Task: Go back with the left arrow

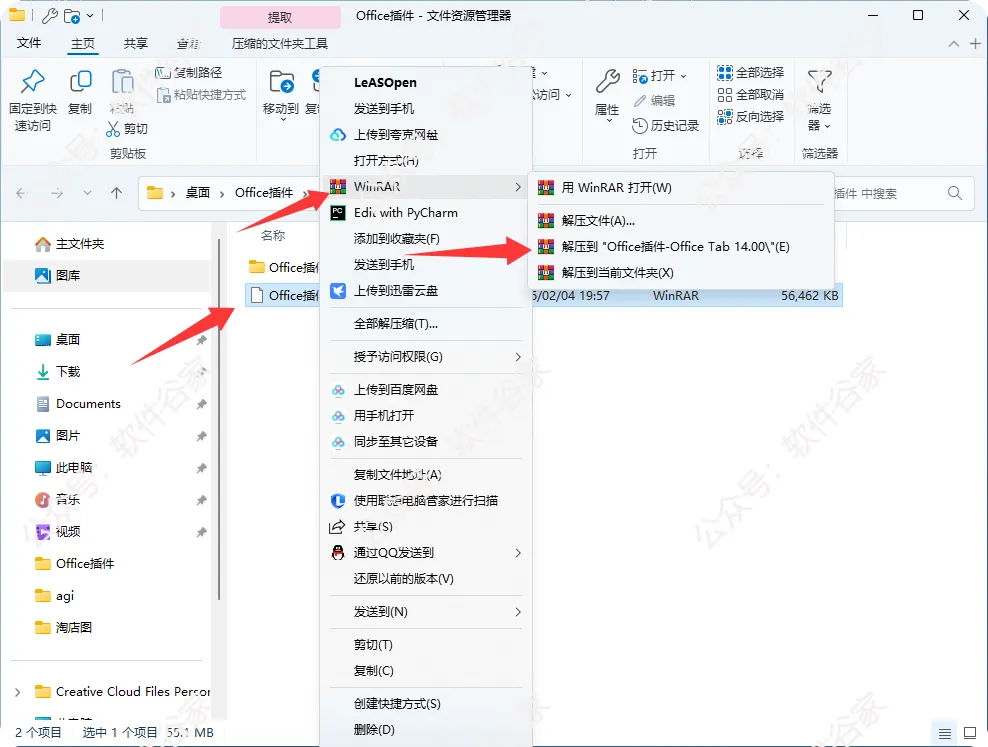Action: click(x=21, y=193)
